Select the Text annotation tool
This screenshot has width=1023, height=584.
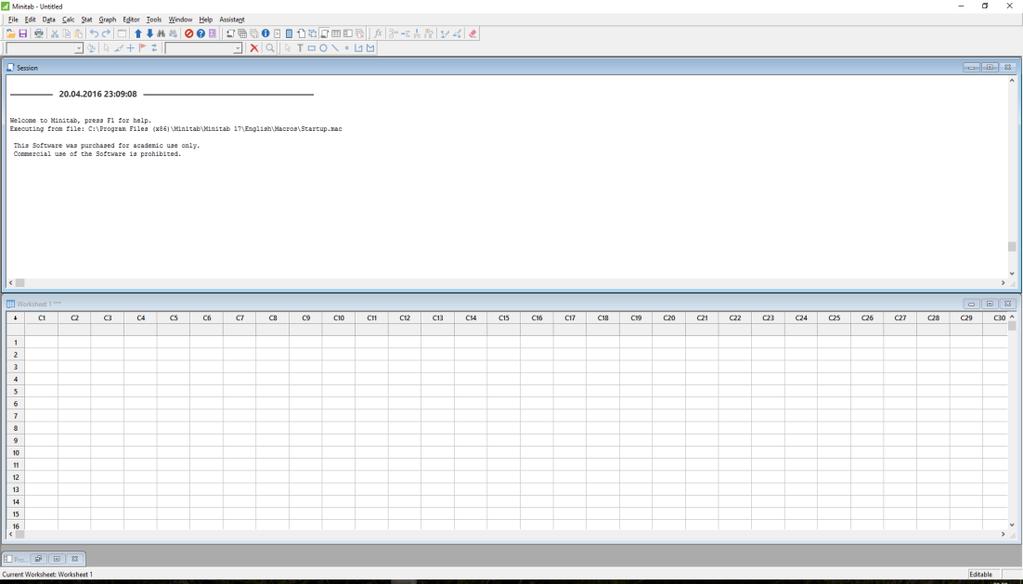click(x=300, y=48)
